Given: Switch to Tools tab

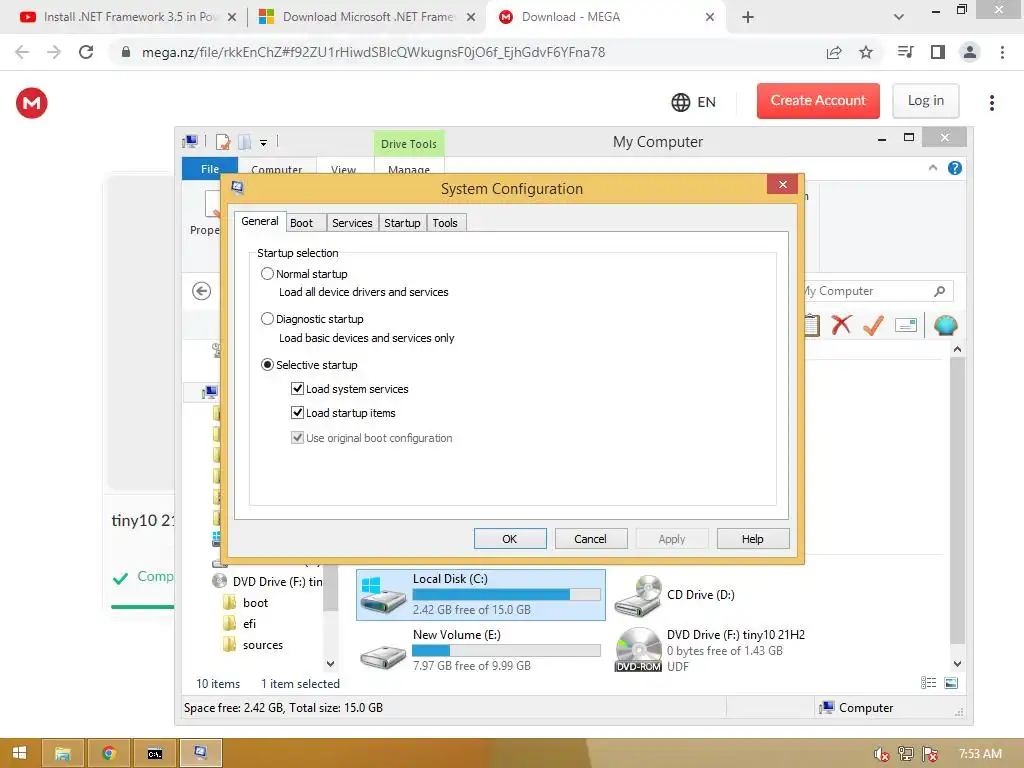Looking at the screenshot, I should 445,223.
